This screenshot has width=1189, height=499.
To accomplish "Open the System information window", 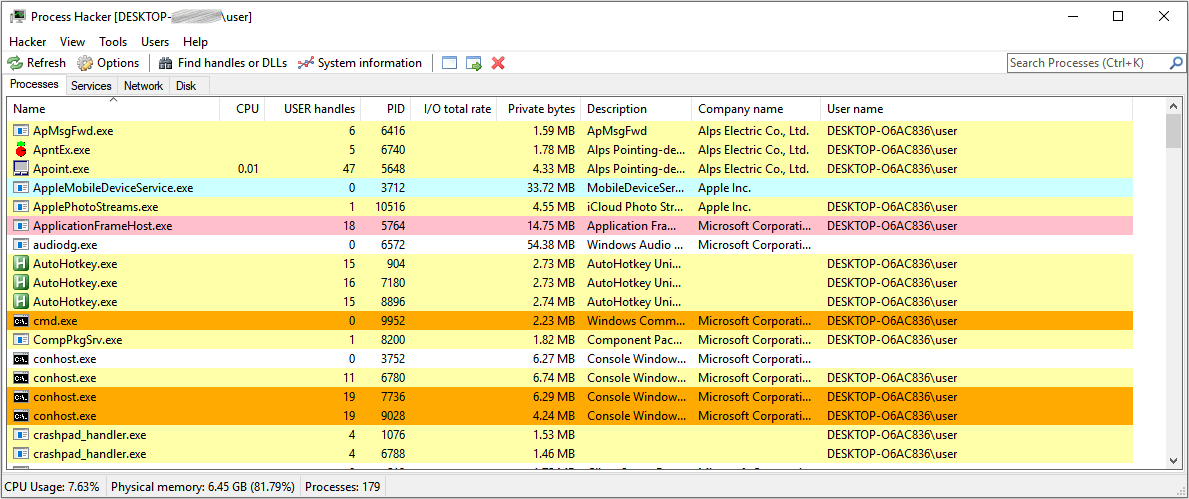I will 359,63.
